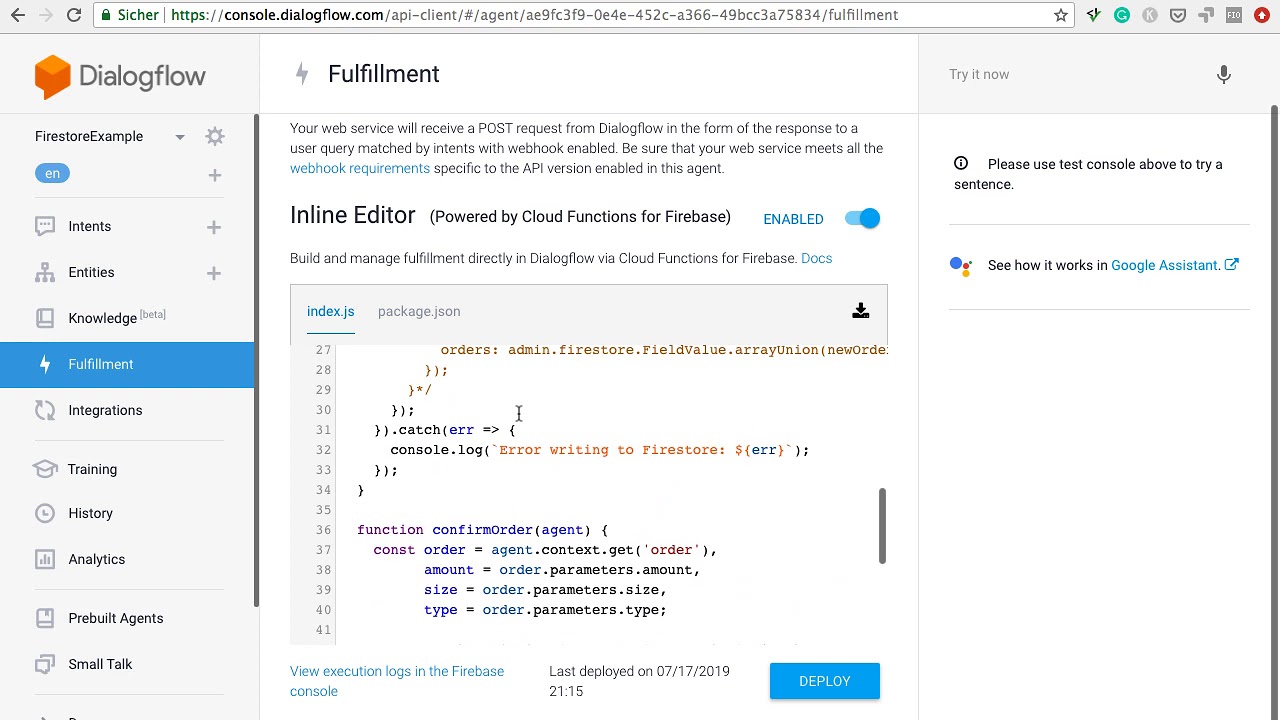Download the fulfillment code

point(860,311)
